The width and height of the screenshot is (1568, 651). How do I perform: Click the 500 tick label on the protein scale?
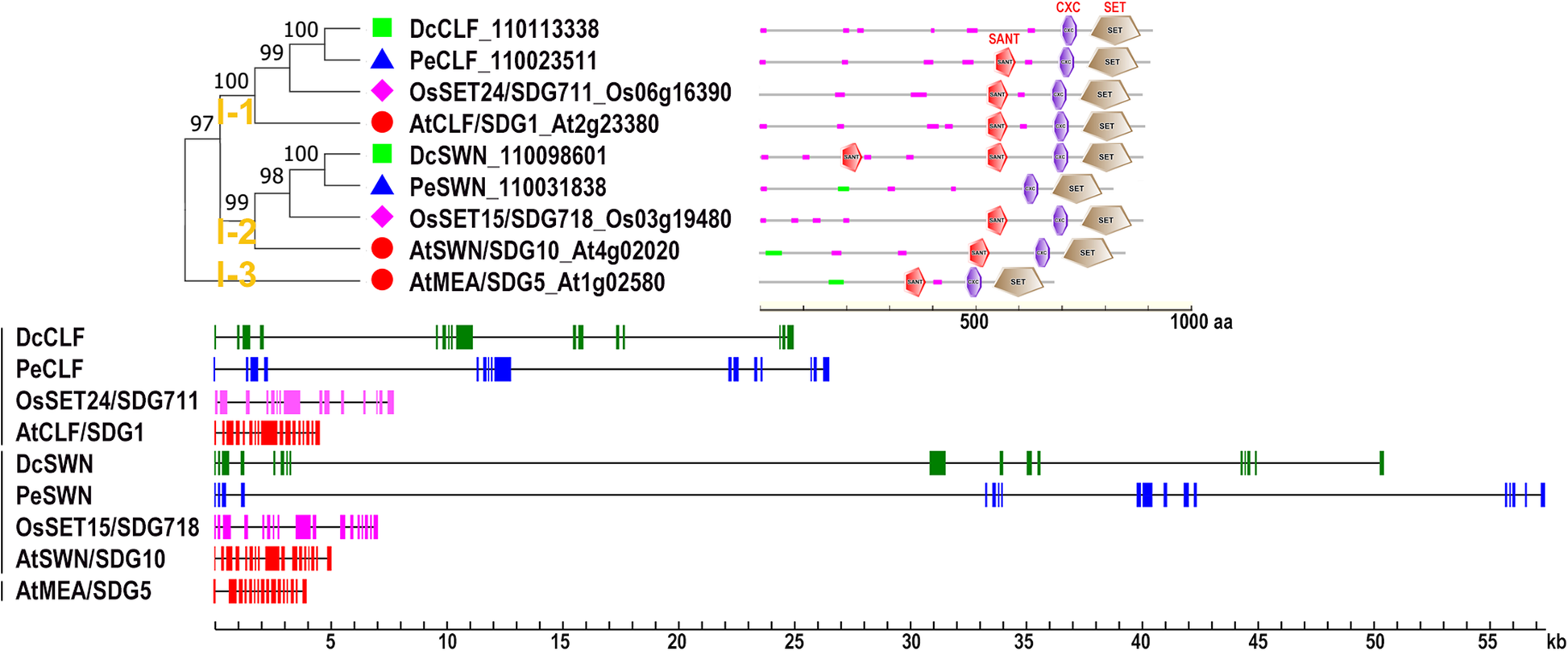coord(974,321)
